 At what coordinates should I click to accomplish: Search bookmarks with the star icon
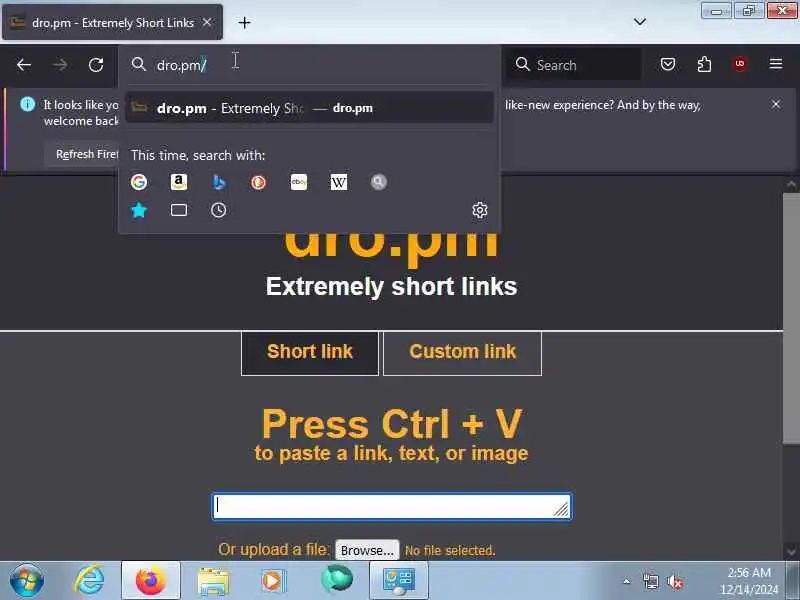[139, 210]
